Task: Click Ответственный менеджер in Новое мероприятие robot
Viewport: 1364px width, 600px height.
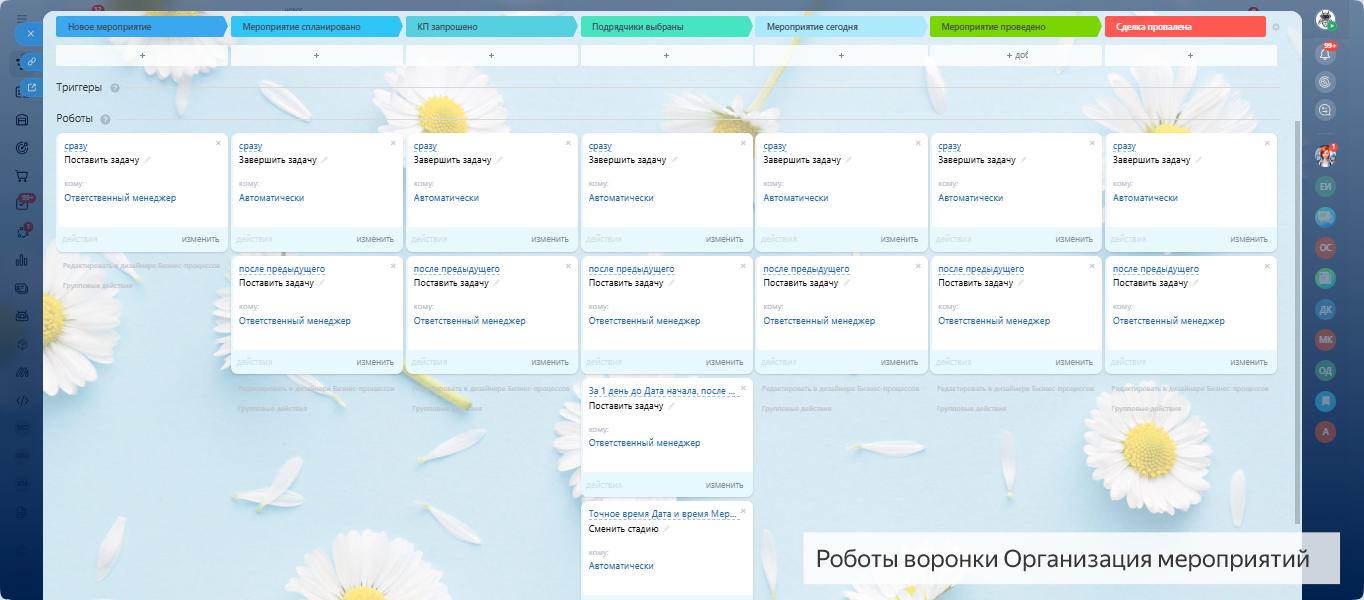Action: [x=120, y=198]
